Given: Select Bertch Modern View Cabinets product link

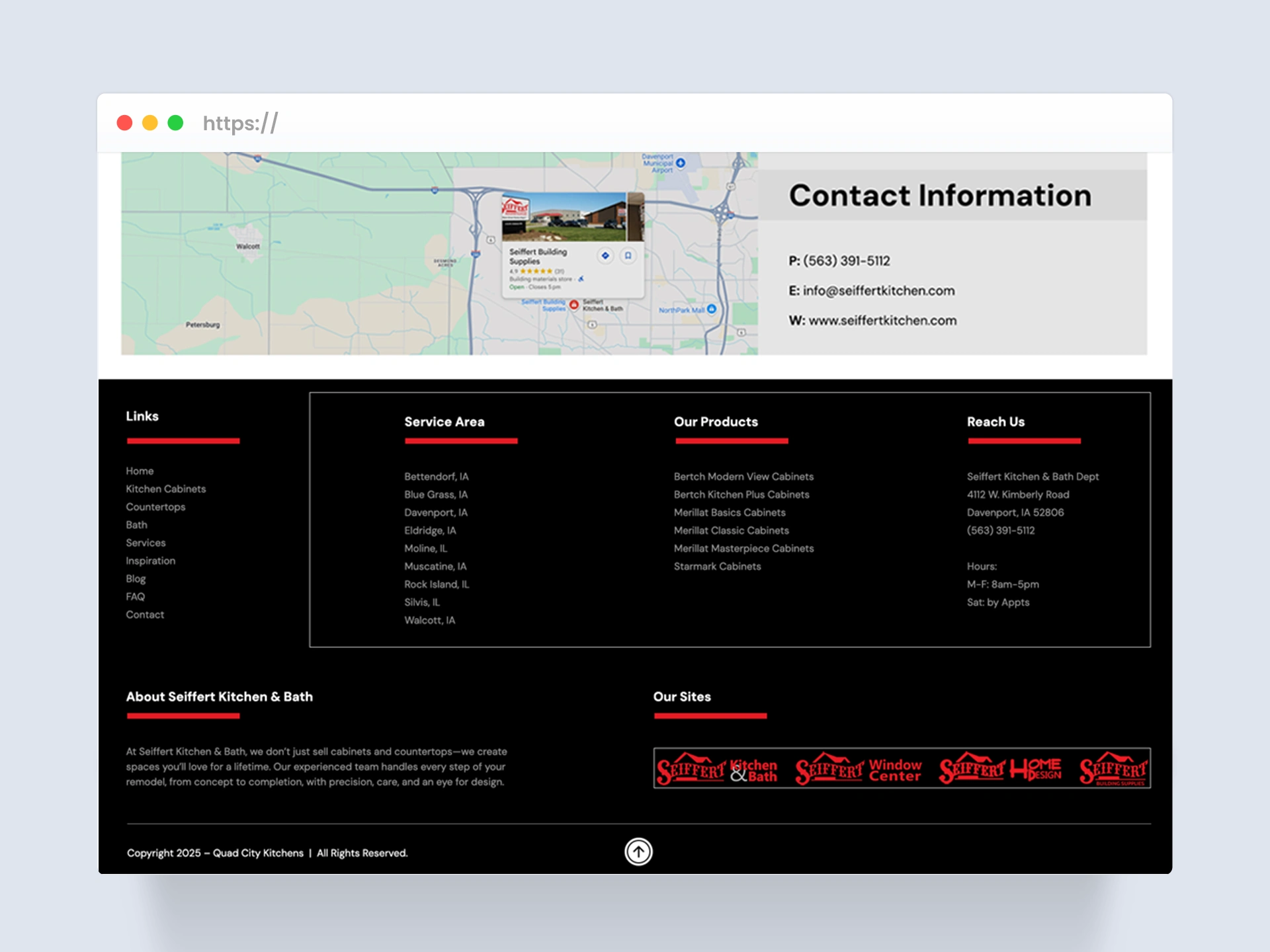Looking at the screenshot, I should point(743,477).
